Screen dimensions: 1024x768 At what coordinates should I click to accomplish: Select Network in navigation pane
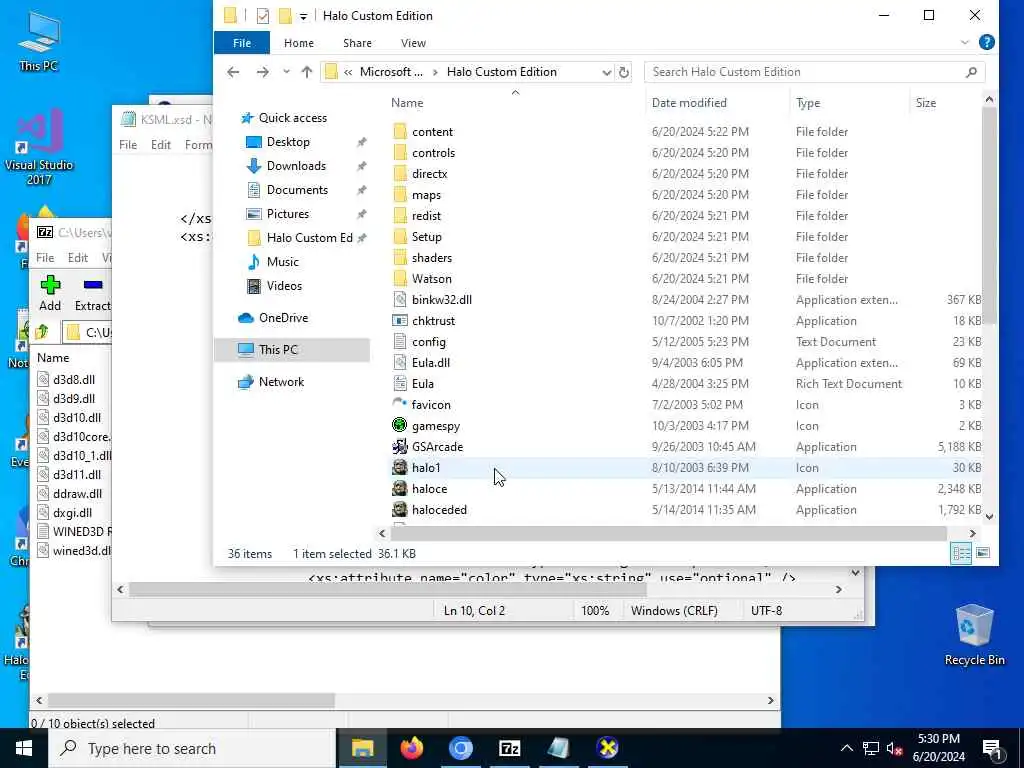pyautogui.click(x=281, y=382)
